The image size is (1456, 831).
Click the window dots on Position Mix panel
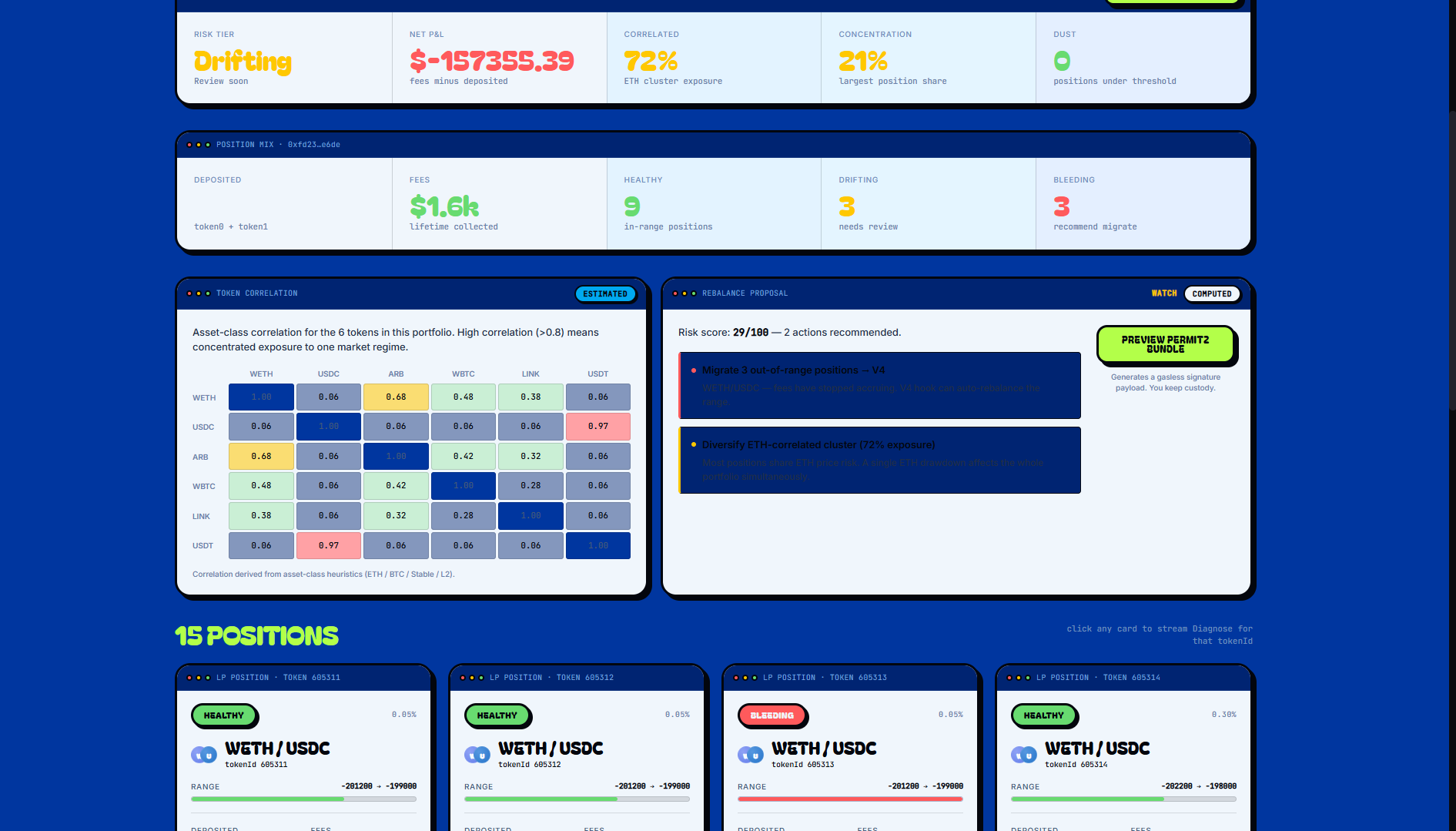tap(199, 145)
